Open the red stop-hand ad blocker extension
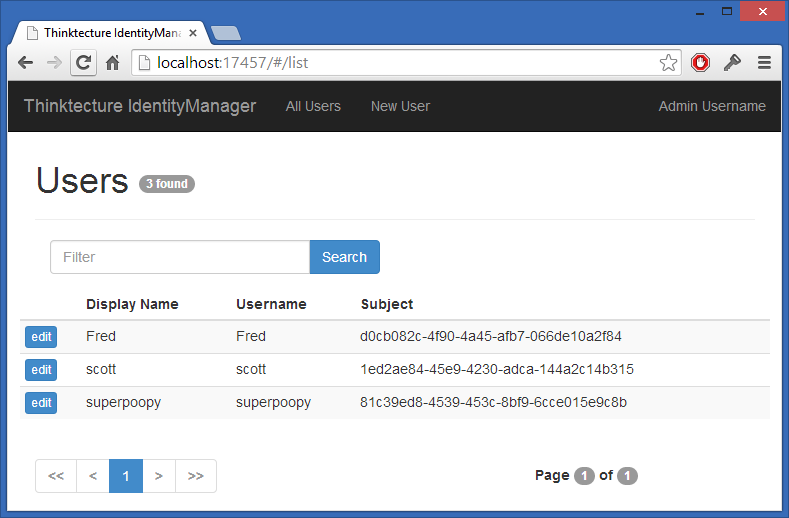Screen dimensions: 789x518 [700, 62]
